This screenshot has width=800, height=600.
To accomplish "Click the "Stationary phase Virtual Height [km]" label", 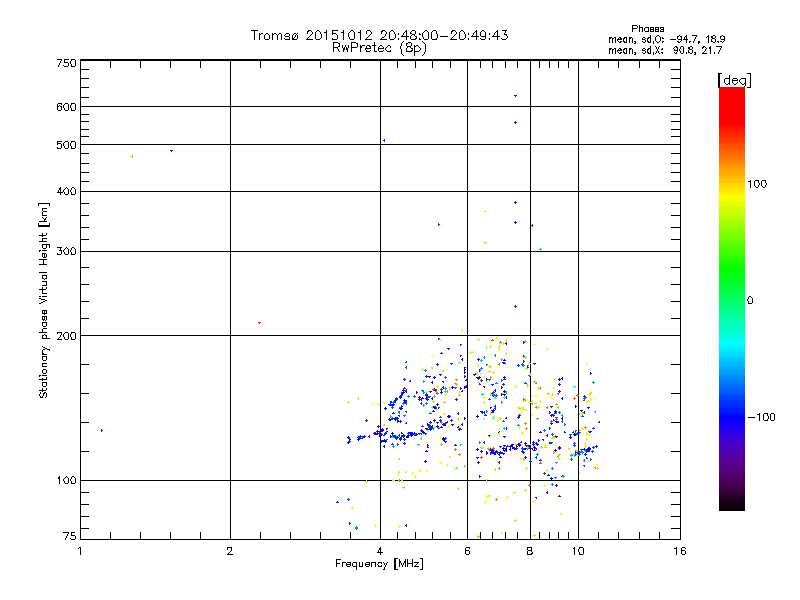I will pos(44,300).
